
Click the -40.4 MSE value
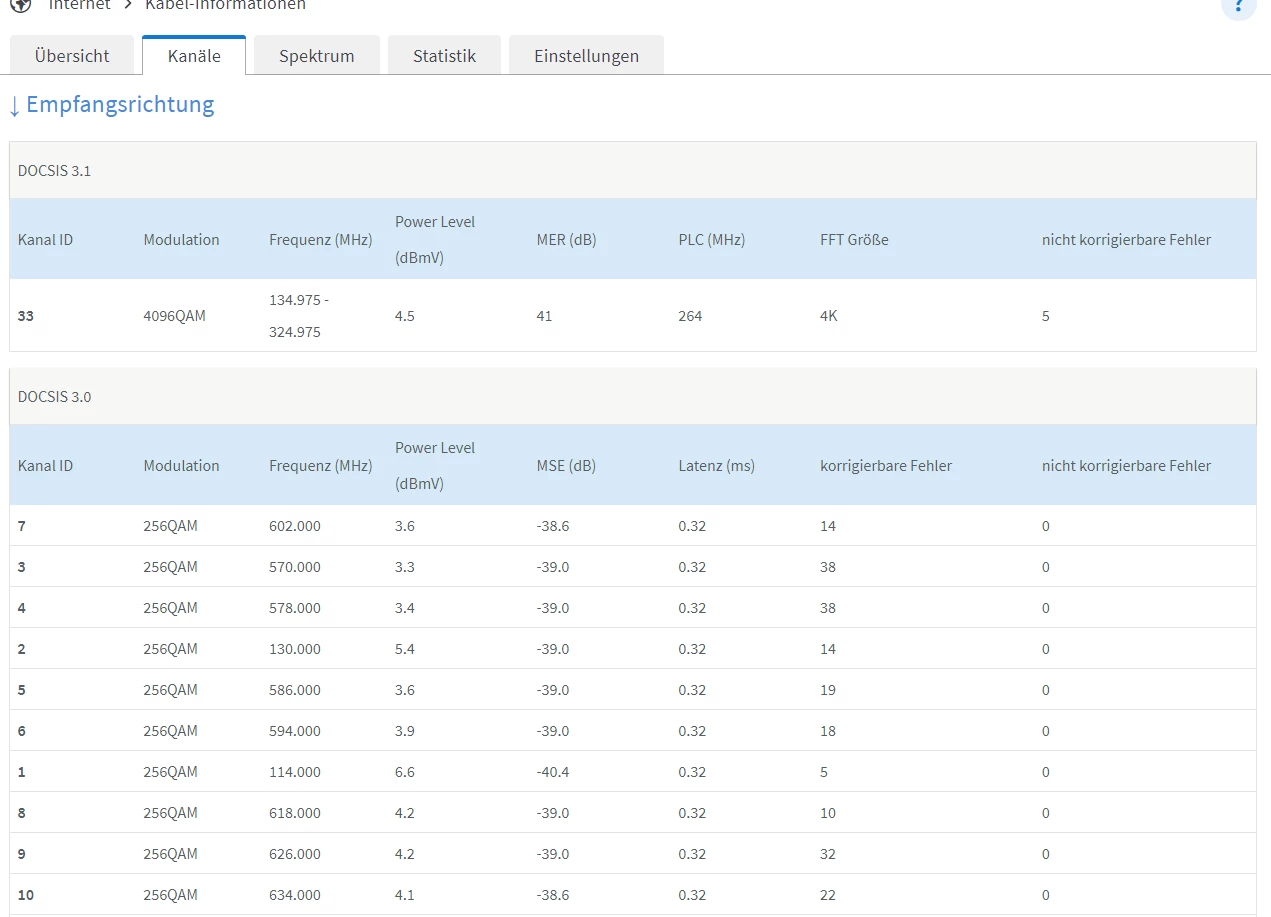[x=553, y=772]
